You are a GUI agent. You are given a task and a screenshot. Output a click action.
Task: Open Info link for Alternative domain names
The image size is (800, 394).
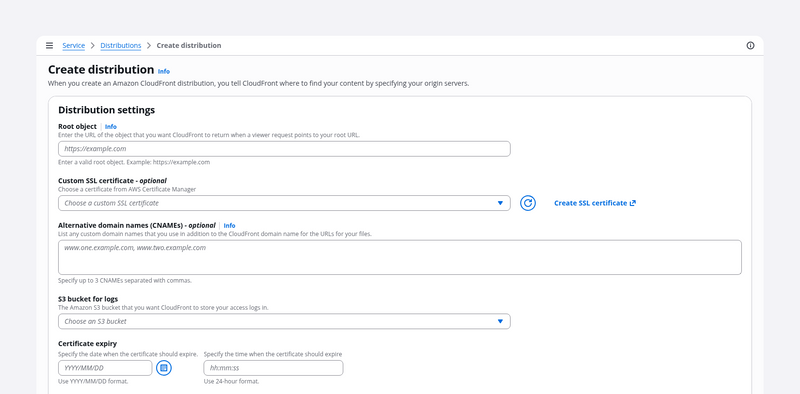pos(230,226)
